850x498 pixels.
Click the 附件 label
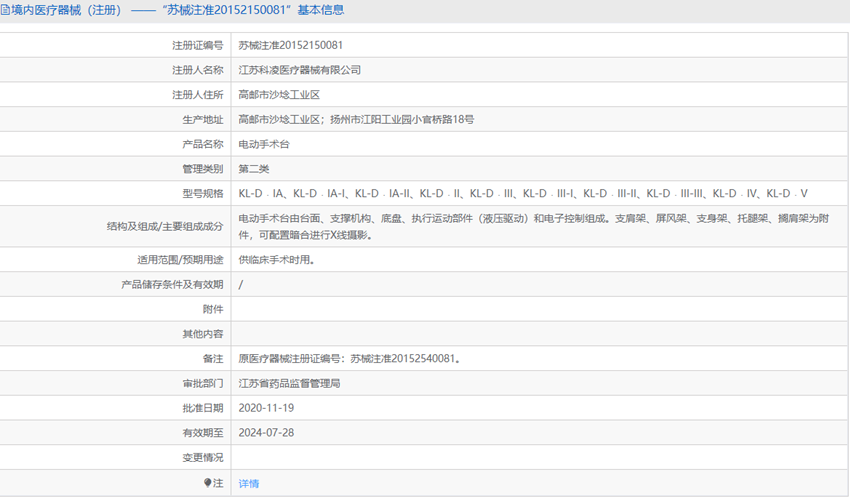[213, 309]
